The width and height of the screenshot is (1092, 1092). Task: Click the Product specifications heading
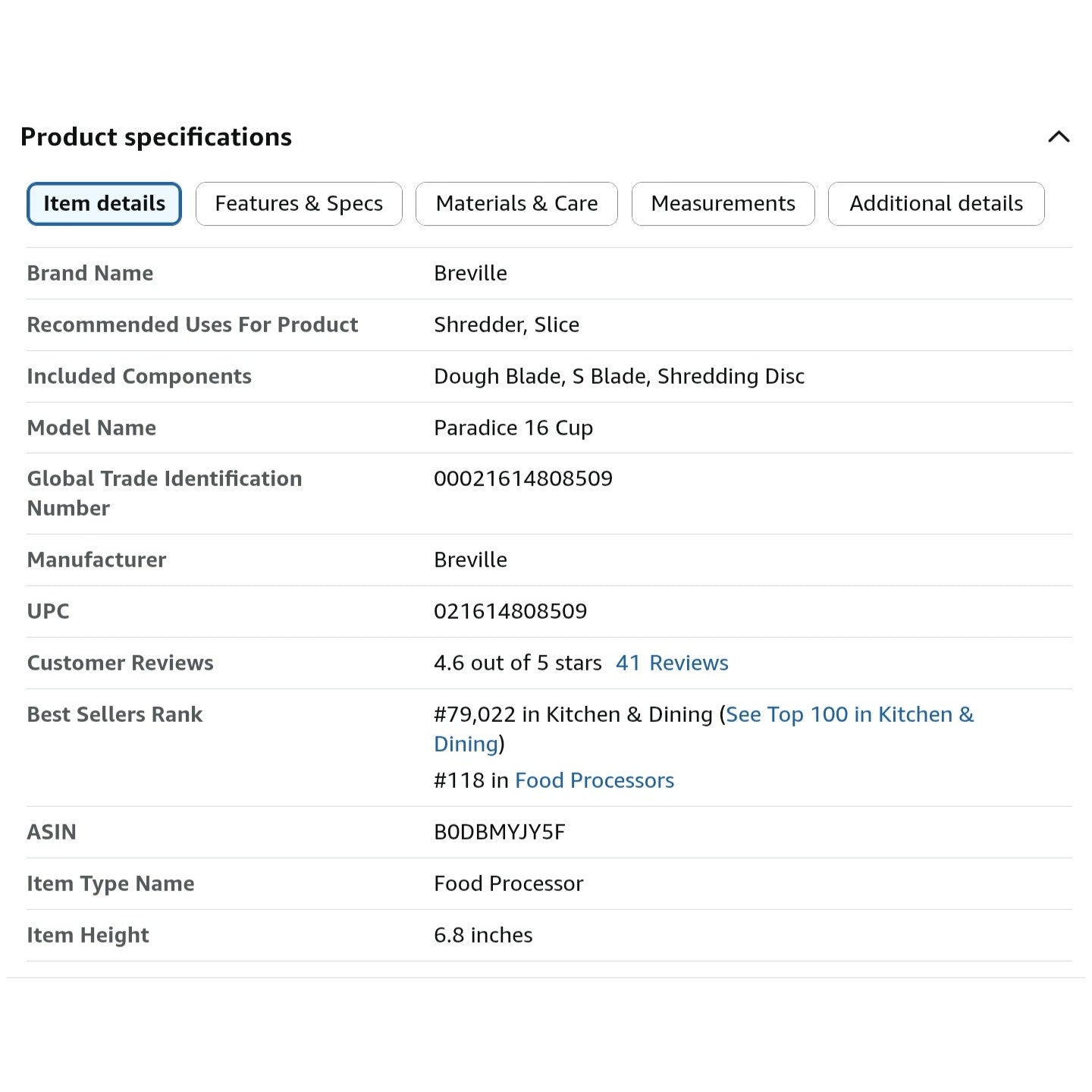(x=156, y=137)
